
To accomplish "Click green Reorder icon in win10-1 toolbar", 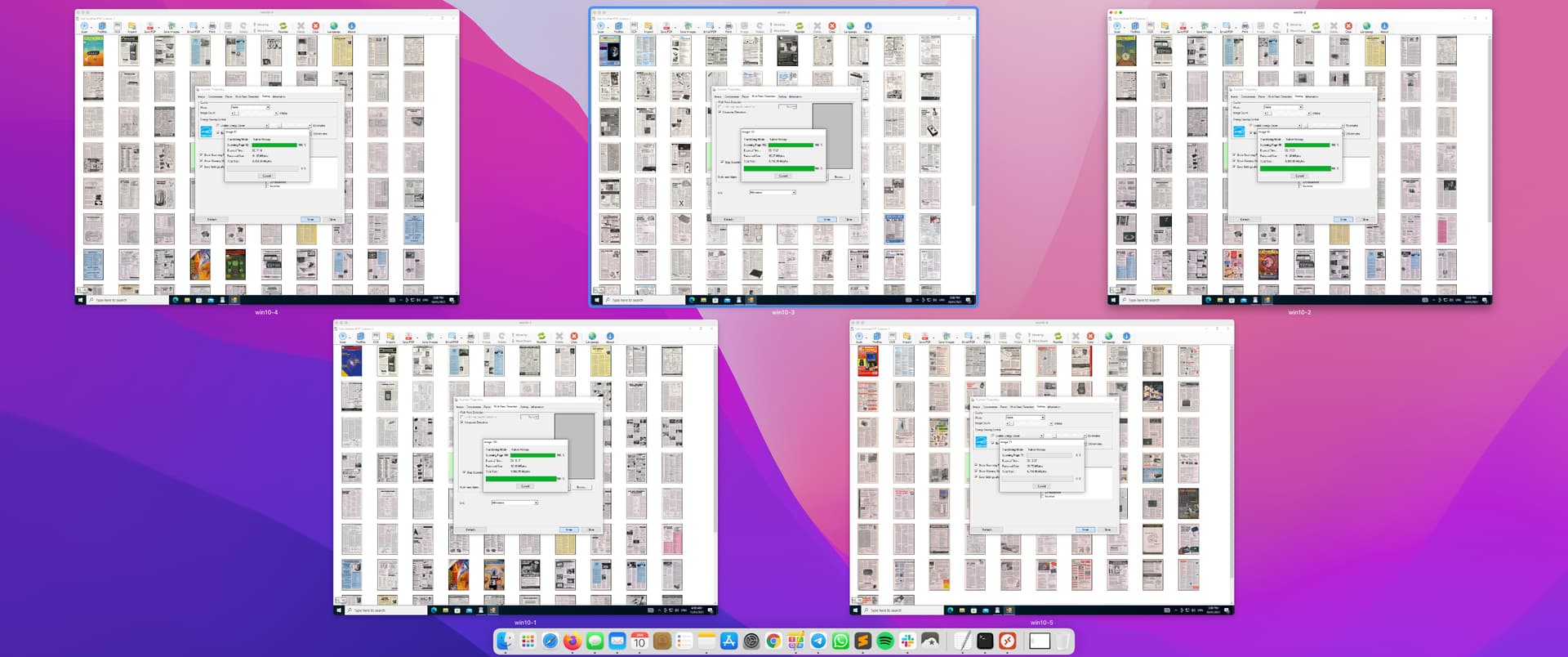I will point(541,336).
